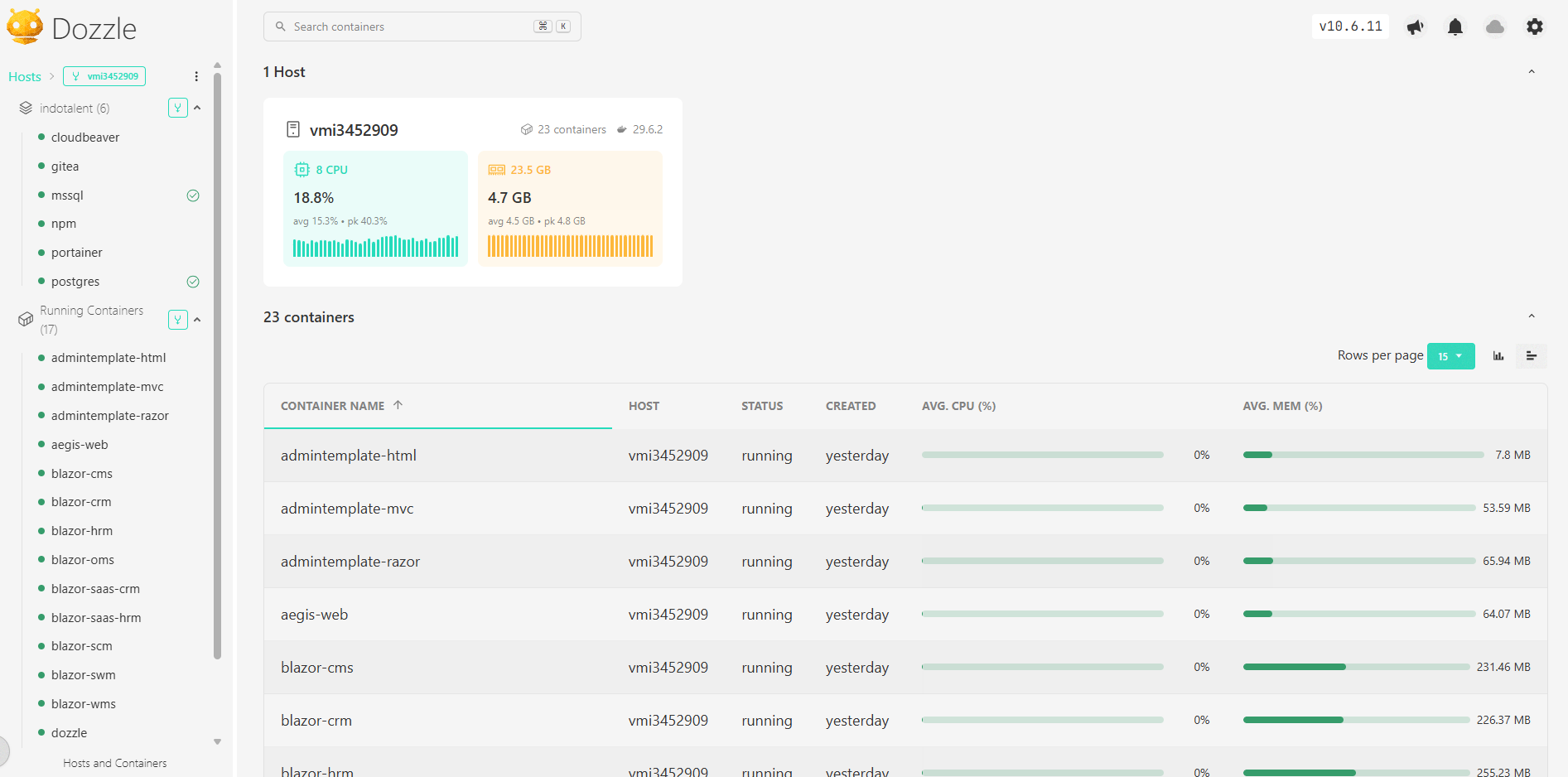This screenshot has height=777, width=1568.
Task: Open blazor-crm link in table
Action: pyautogui.click(x=316, y=721)
